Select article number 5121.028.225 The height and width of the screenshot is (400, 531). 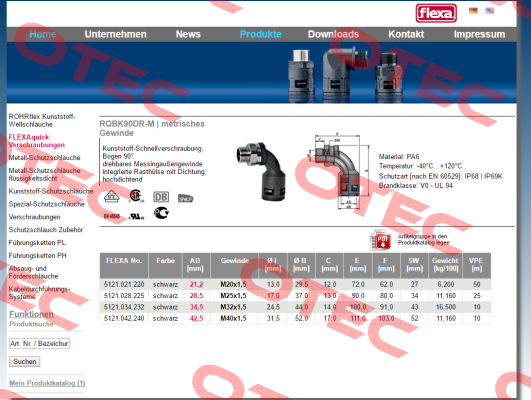pos(124,296)
